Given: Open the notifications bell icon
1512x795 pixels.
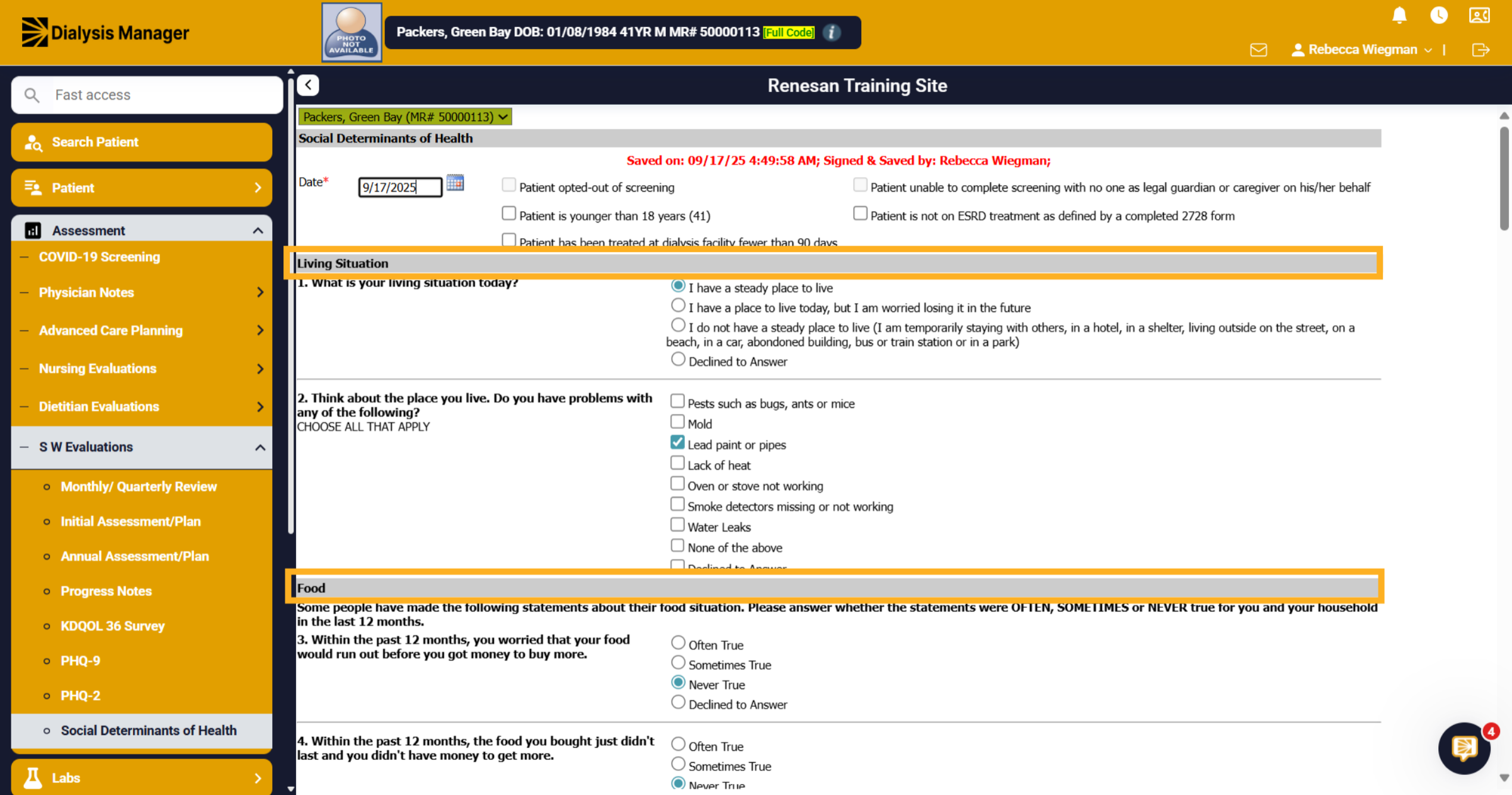Looking at the screenshot, I should coord(1399,15).
